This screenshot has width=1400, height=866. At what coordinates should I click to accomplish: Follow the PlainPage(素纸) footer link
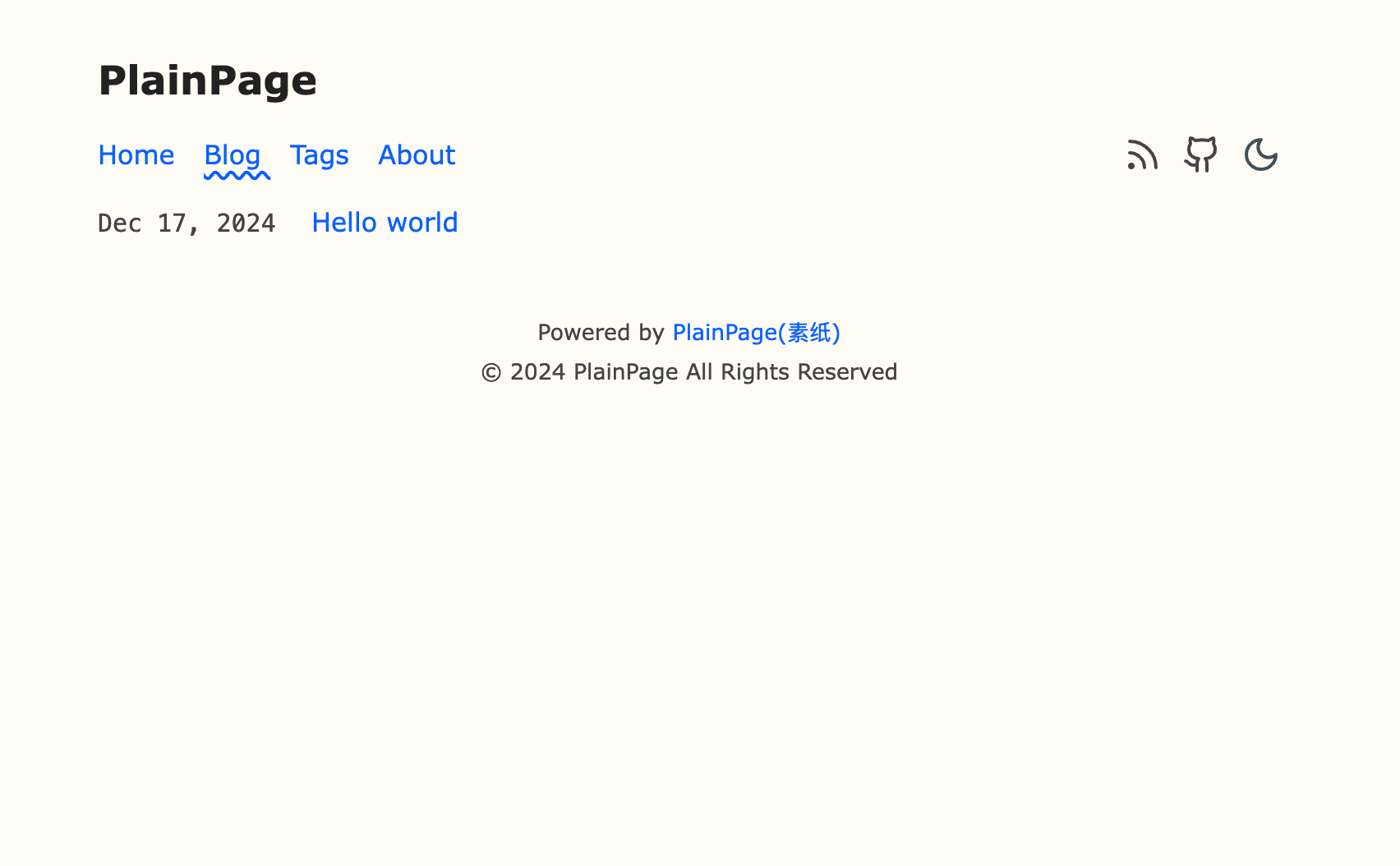coord(757,333)
